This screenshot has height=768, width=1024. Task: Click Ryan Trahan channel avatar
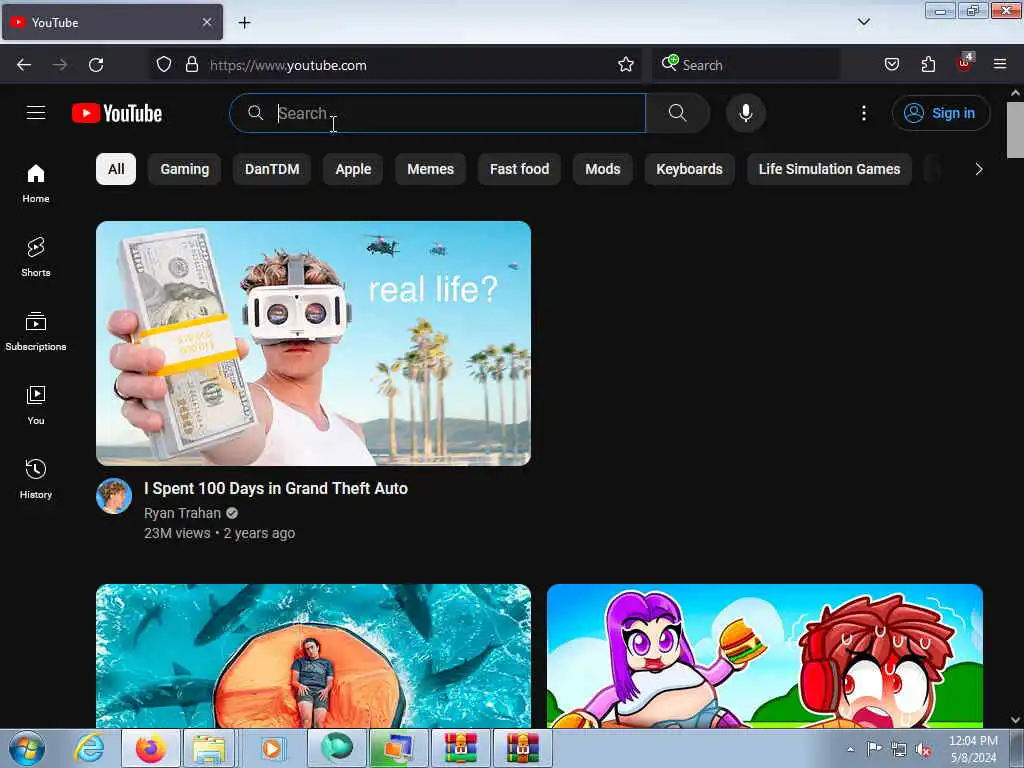point(114,496)
